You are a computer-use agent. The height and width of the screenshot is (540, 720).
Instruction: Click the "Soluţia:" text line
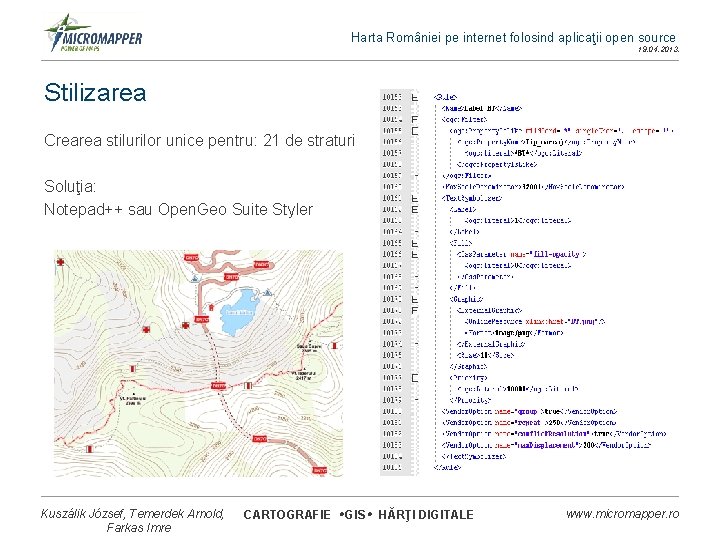coord(70,186)
